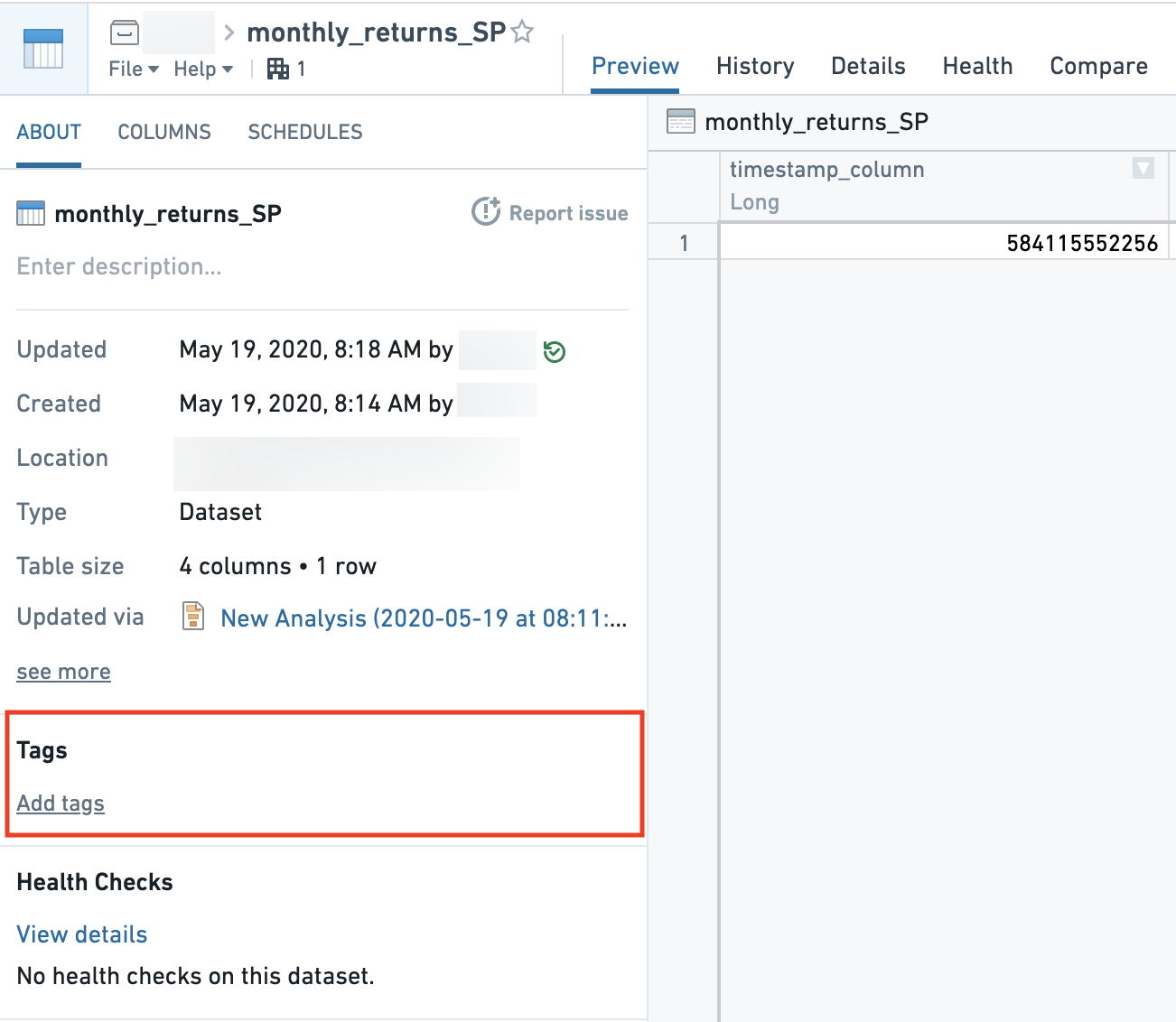Viewport: 1176px width, 1022px height.
Task: Click the timestamp_column header name
Action: (x=826, y=170)
